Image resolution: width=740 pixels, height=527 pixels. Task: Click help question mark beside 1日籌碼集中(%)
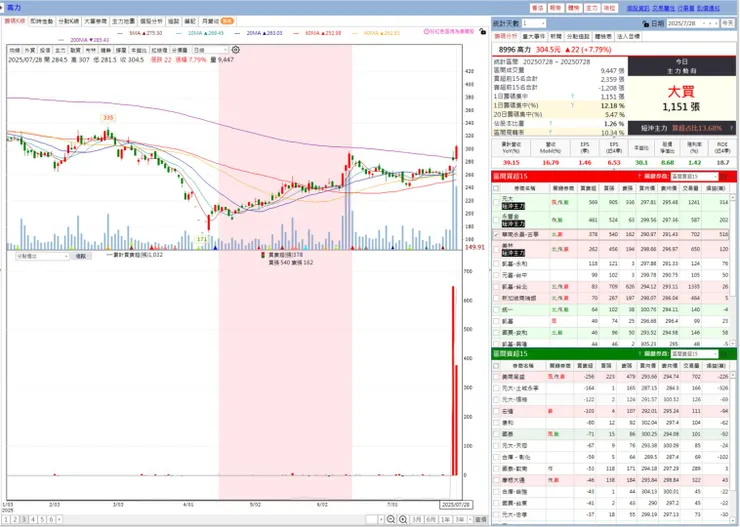pos(572,105)
